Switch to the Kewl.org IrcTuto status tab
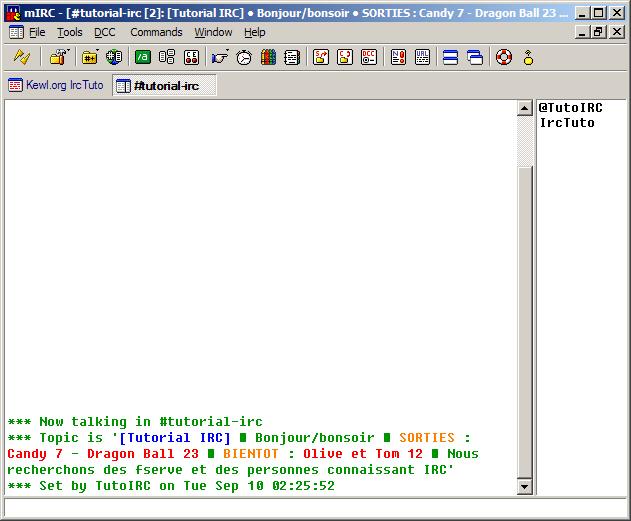The image size is (631, 521). tap(56, 85)
